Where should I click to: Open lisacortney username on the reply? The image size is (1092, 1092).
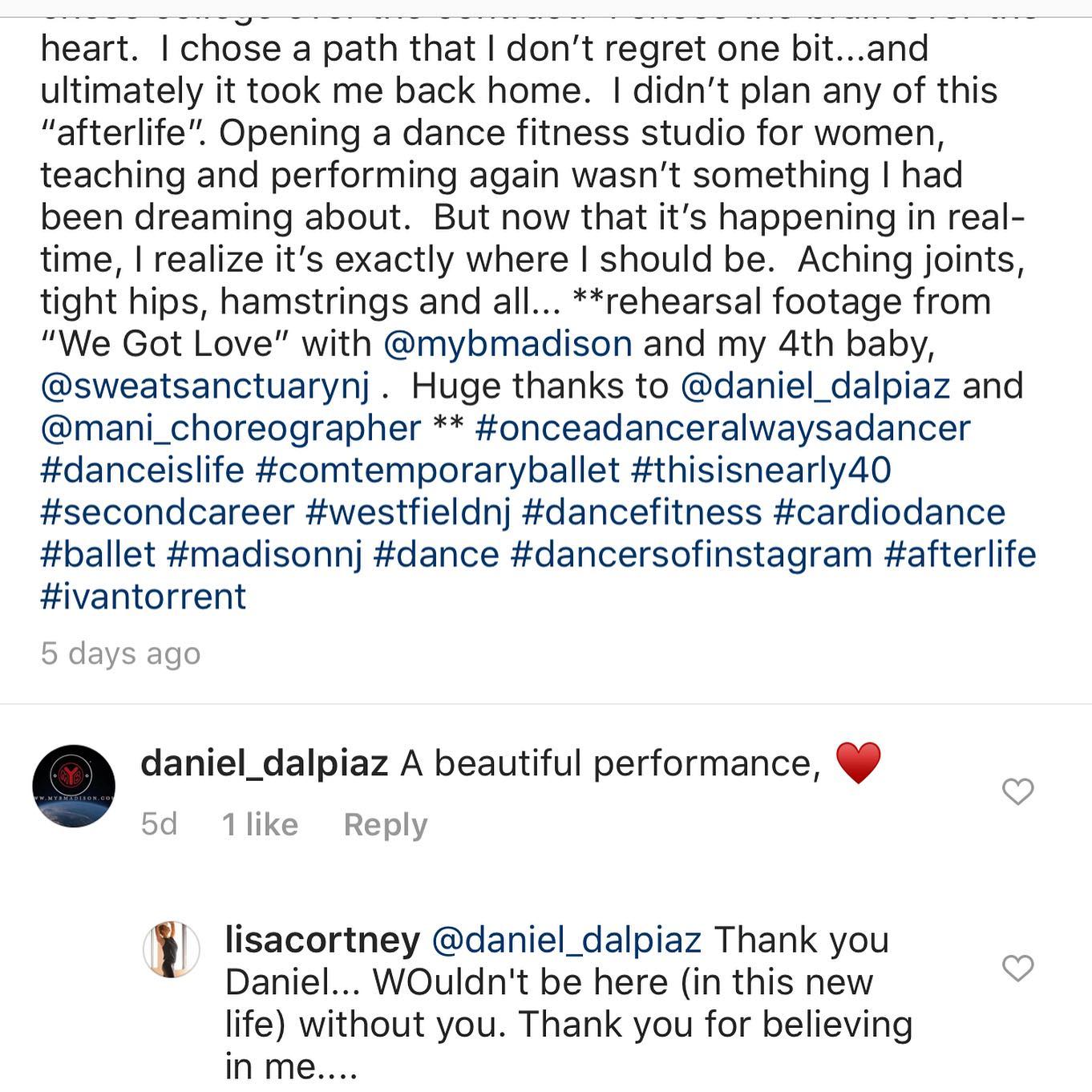coord(322,940)
